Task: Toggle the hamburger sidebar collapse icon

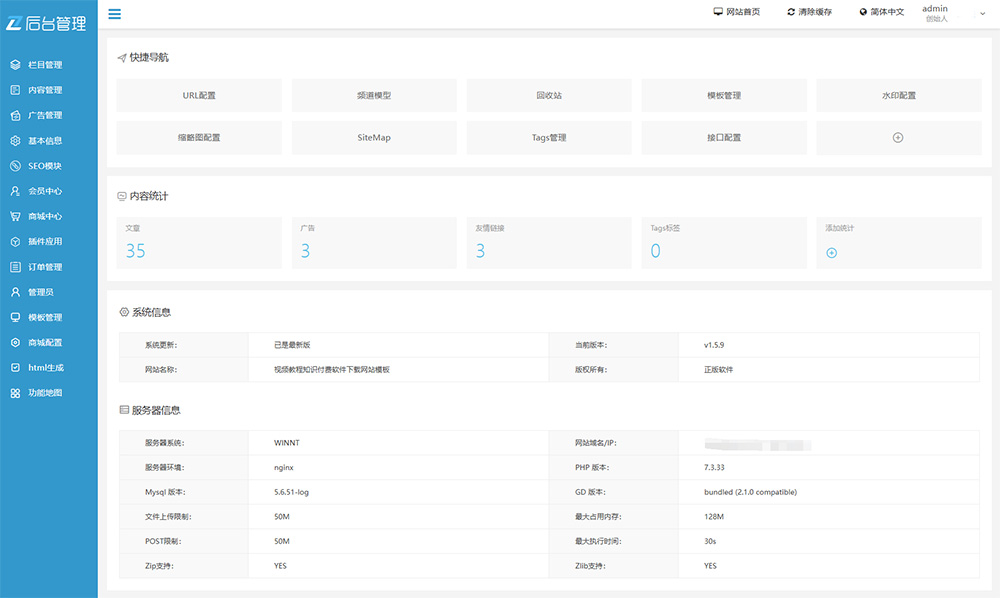Action: (x=114, y=14)
